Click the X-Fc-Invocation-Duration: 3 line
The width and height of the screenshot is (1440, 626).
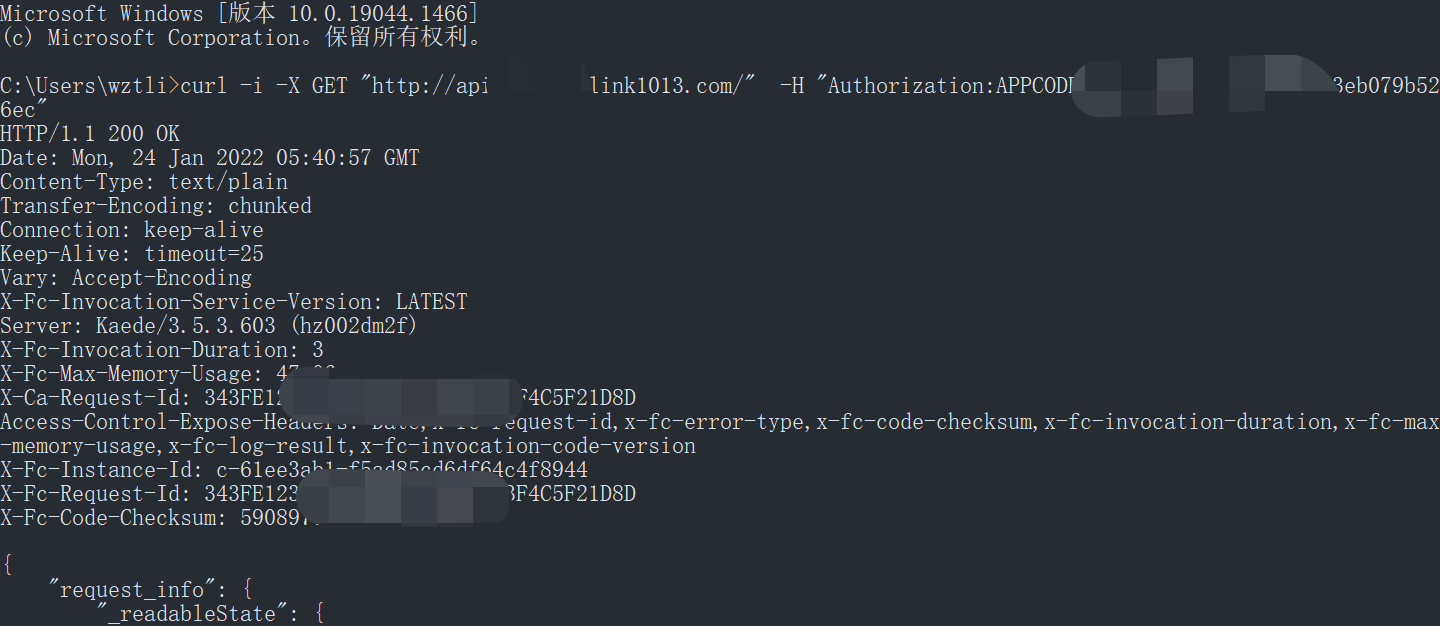pyautogui.click(x=162, y=350)
